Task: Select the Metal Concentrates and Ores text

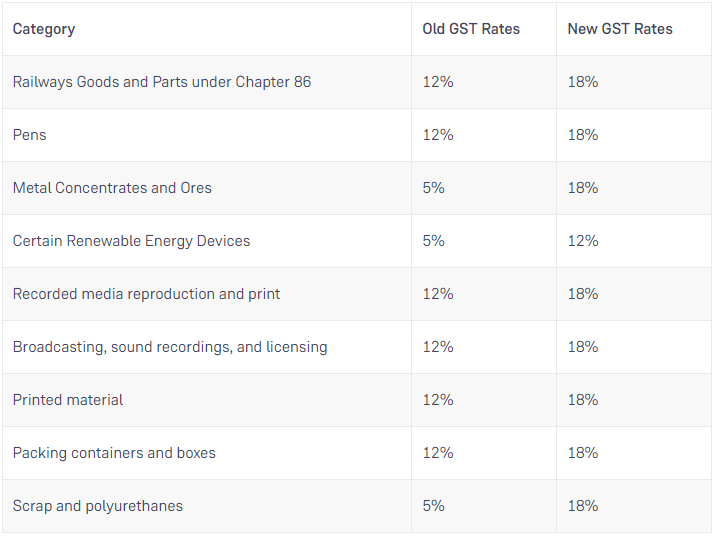Action: click(112, 188)
